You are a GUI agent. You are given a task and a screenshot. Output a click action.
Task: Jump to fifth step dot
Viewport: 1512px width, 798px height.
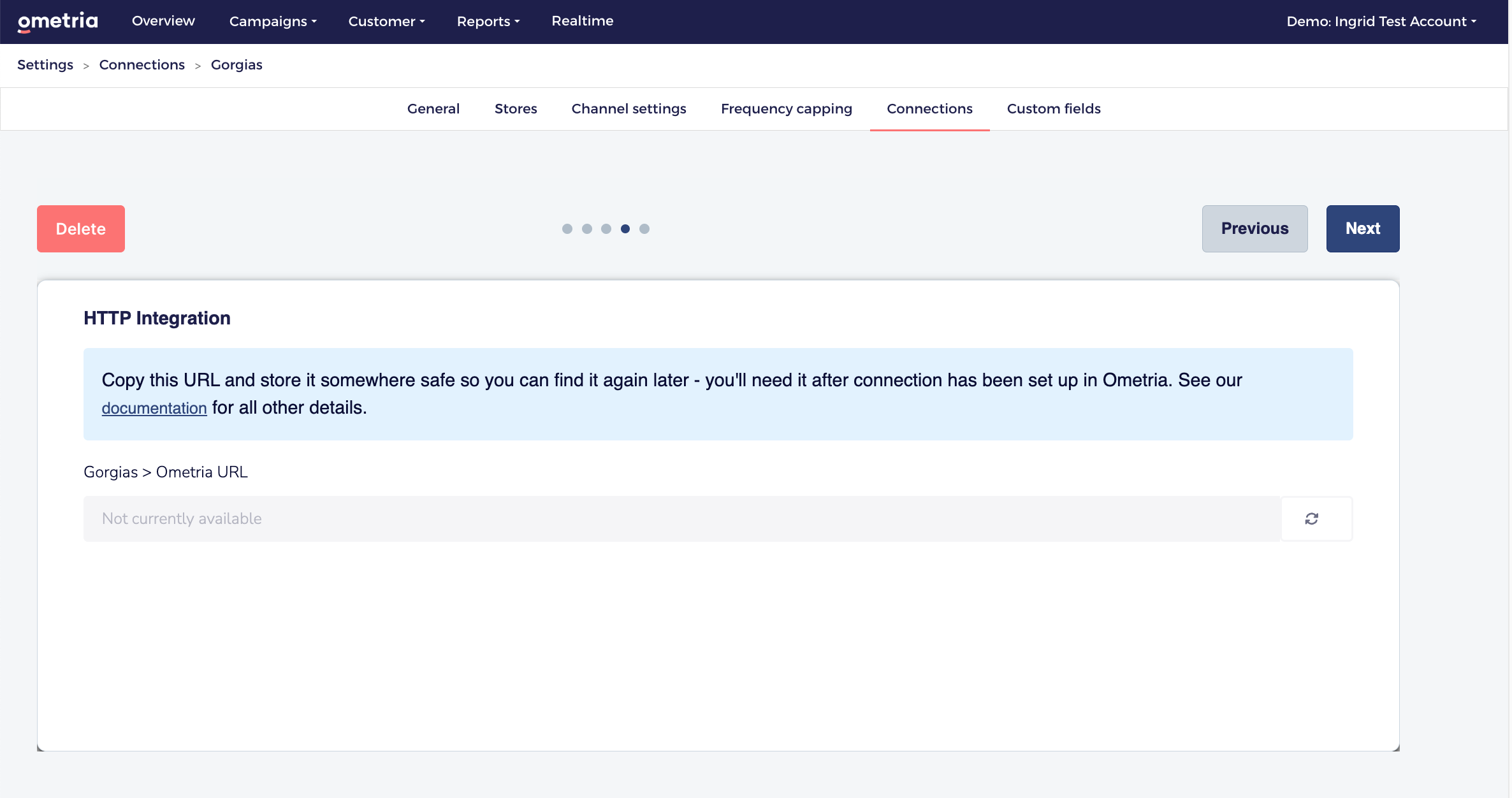coord(644,229)
